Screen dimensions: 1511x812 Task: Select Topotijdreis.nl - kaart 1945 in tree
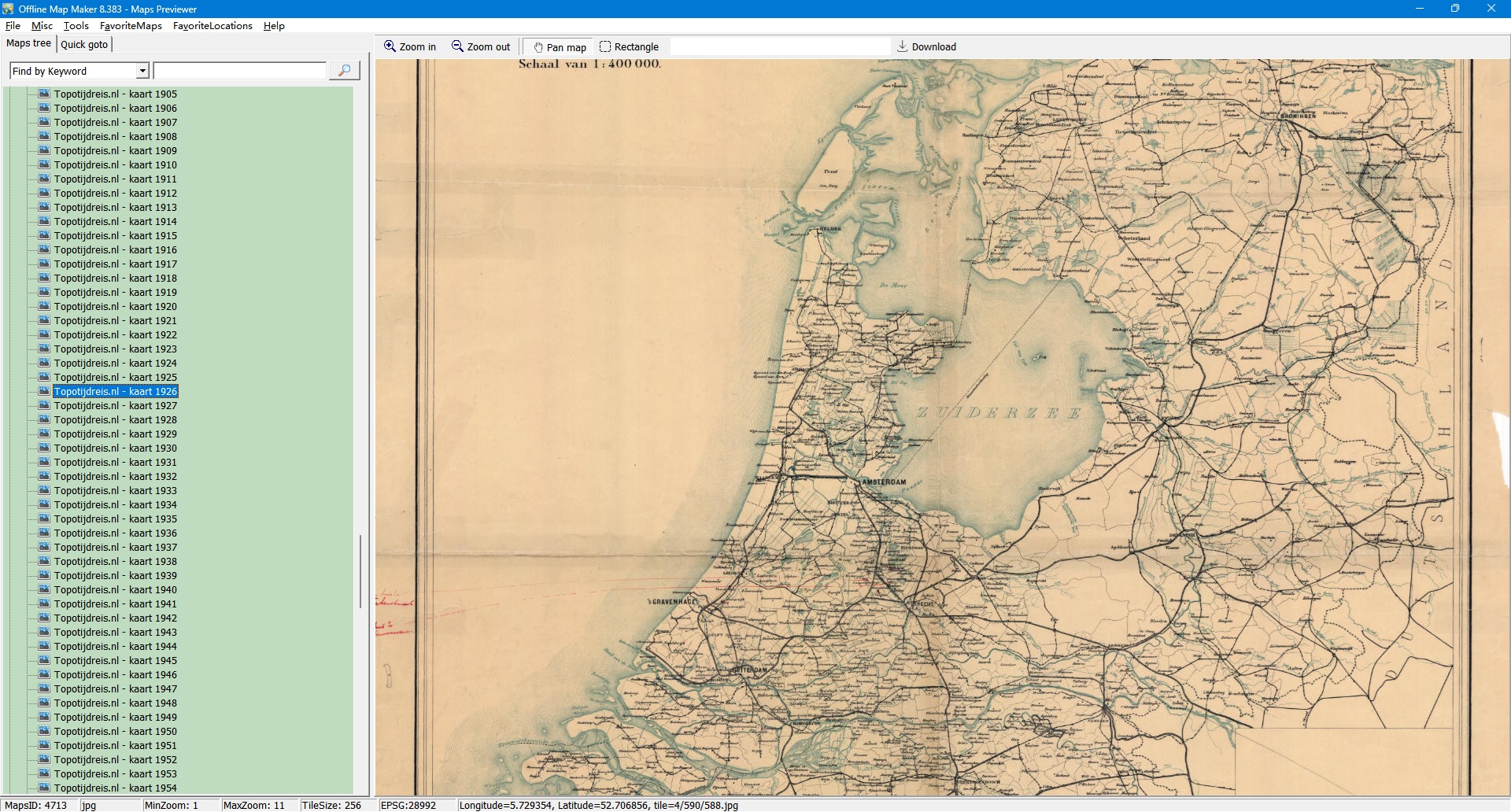pyautogui.click(x=115, y=661)
